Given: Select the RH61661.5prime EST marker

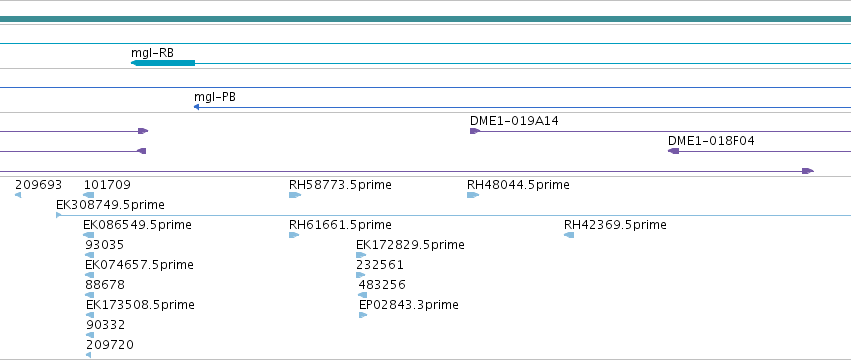Looking at the screenshot, I should pyautogui.click(x=294, y=235).
